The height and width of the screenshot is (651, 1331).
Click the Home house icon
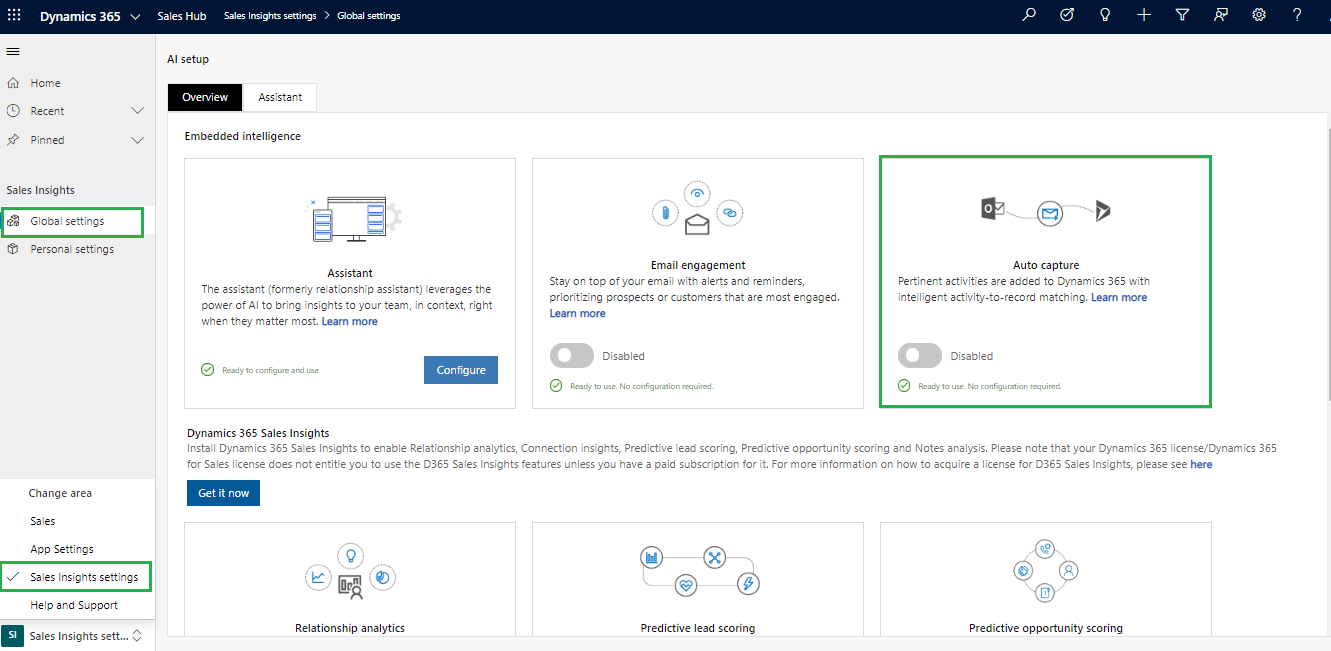[13, 83]
